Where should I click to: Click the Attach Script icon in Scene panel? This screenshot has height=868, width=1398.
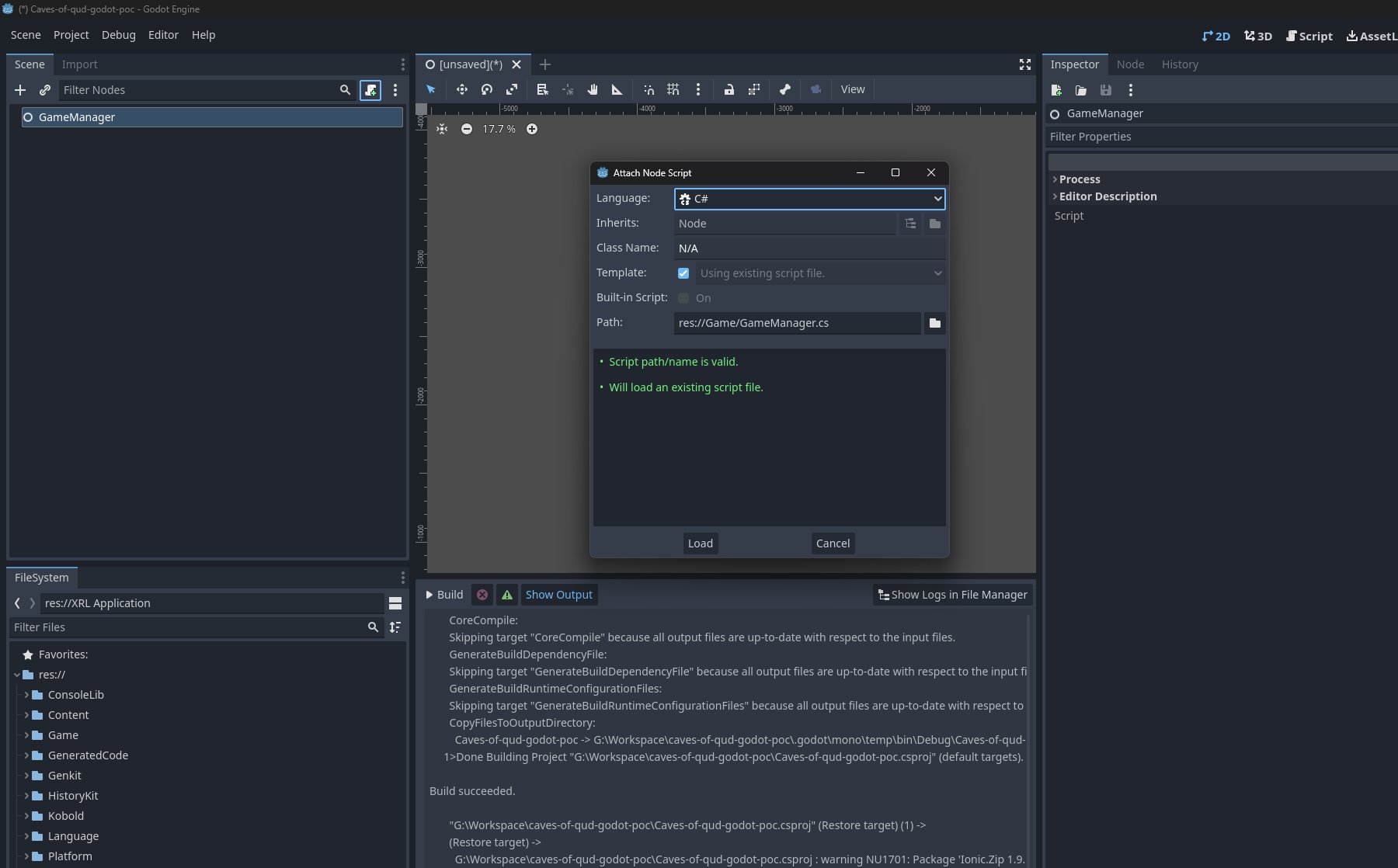[370, 90]
